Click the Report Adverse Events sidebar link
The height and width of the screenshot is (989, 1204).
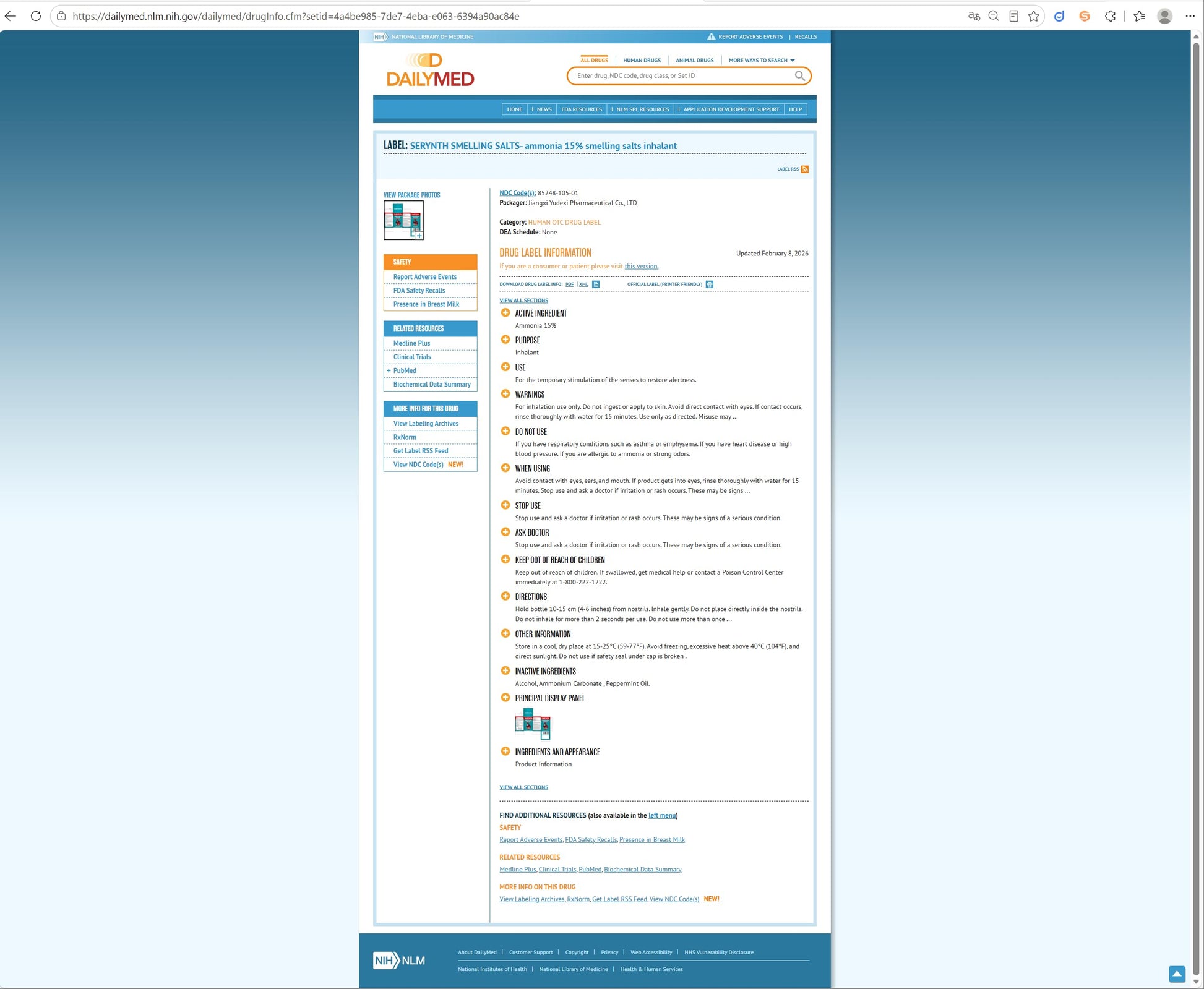425,277
